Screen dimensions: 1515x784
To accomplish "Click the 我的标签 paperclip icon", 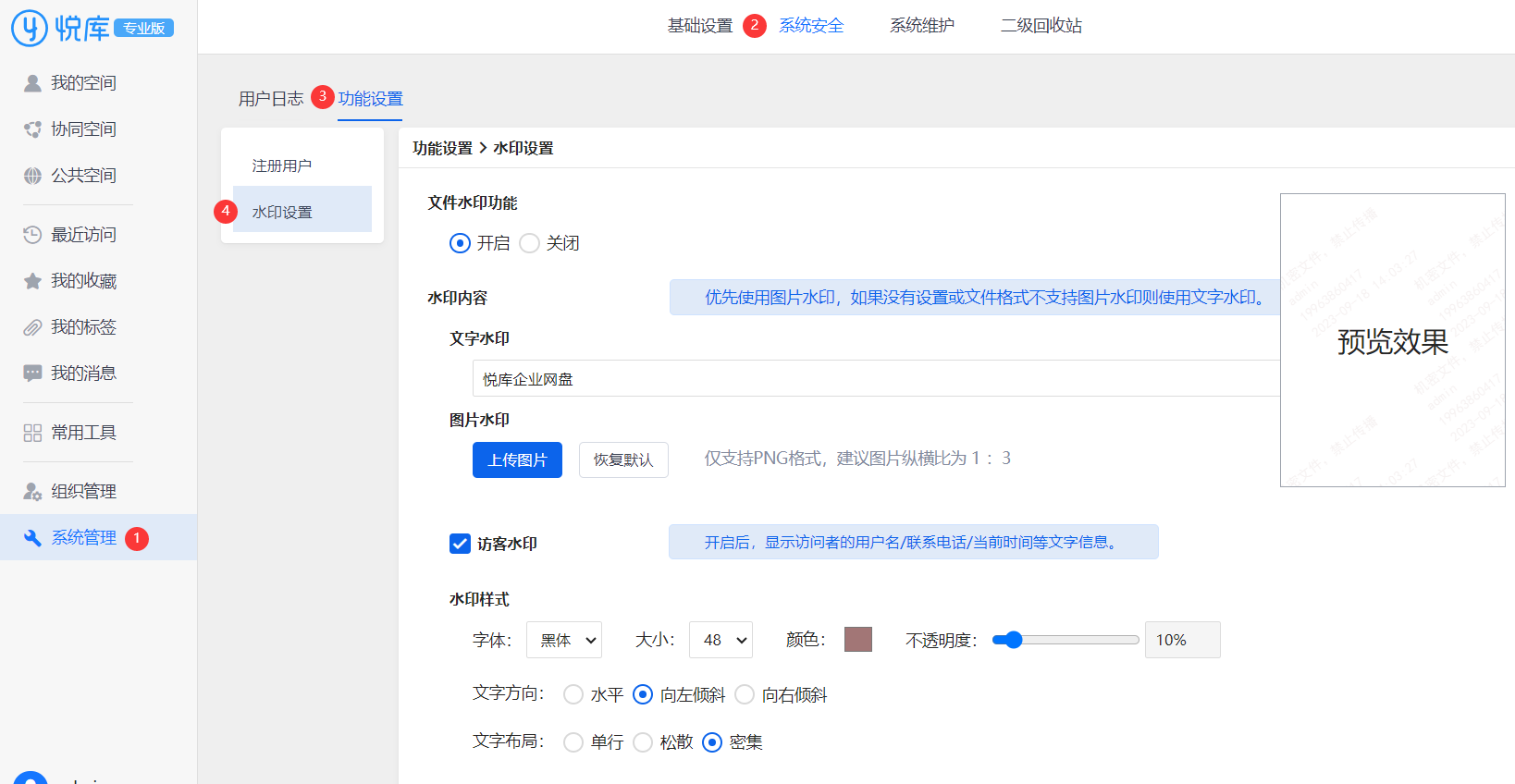I will coord(32,327).
